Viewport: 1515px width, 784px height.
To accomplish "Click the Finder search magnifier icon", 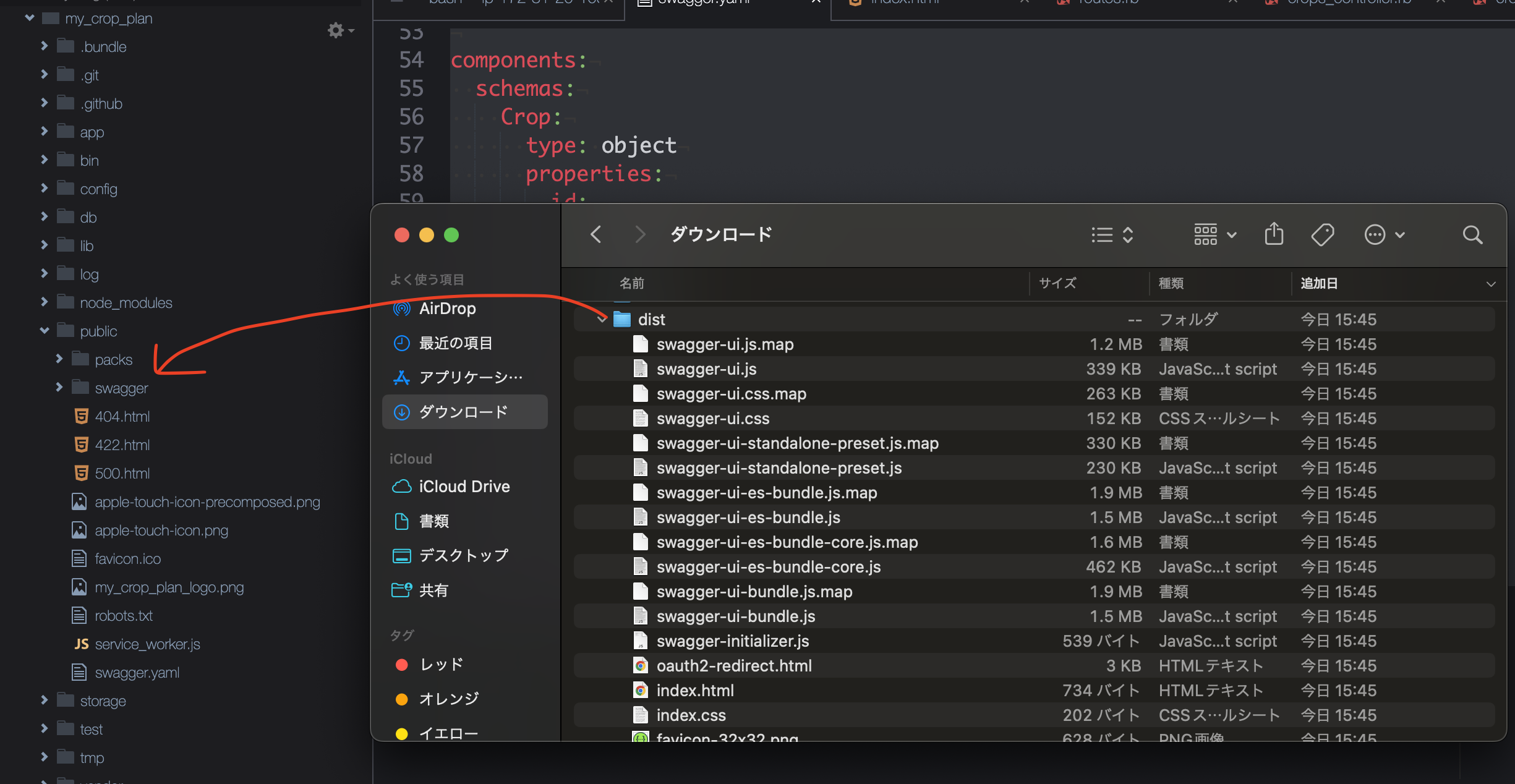I will (x=1472, y=235).
